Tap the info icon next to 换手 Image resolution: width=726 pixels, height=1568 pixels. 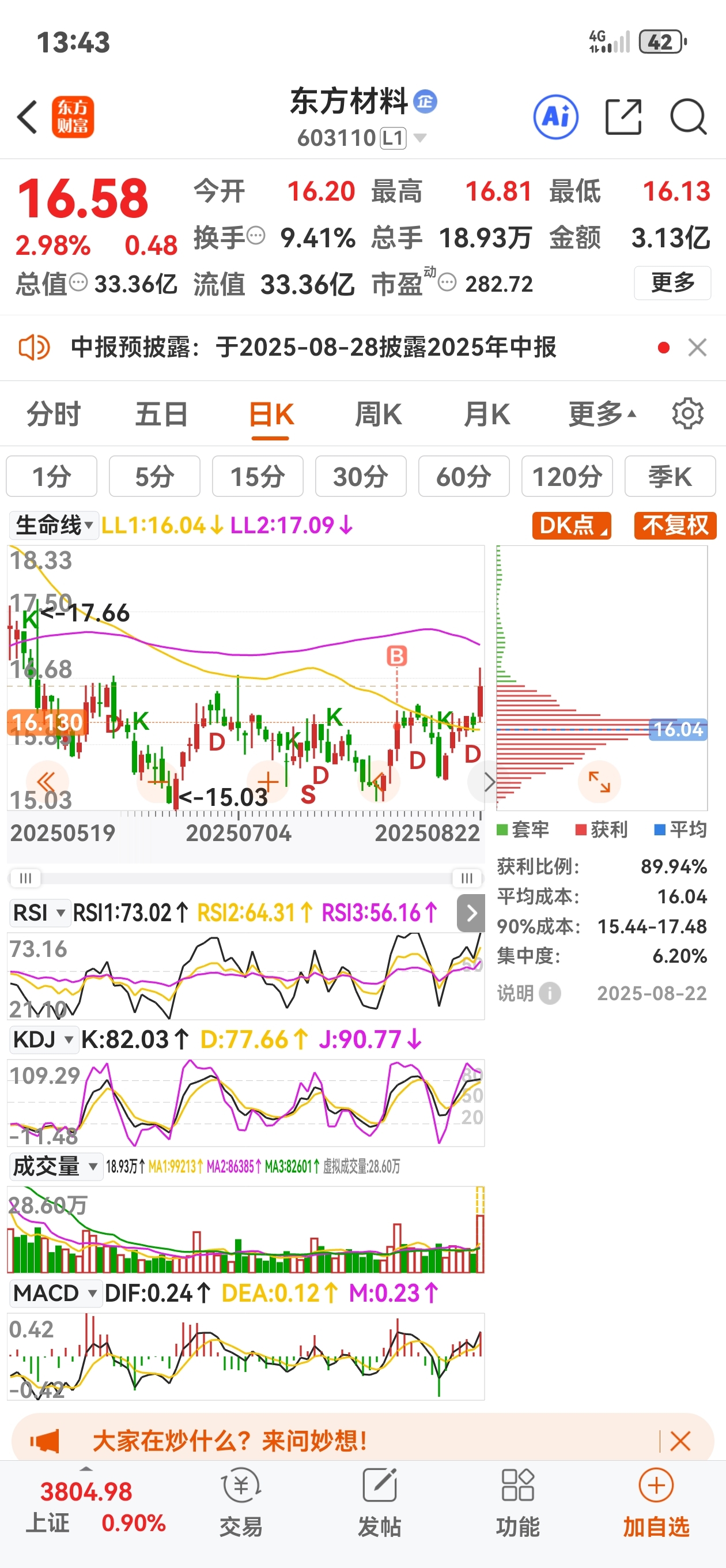pyautogui.click(x=256, y=235)
